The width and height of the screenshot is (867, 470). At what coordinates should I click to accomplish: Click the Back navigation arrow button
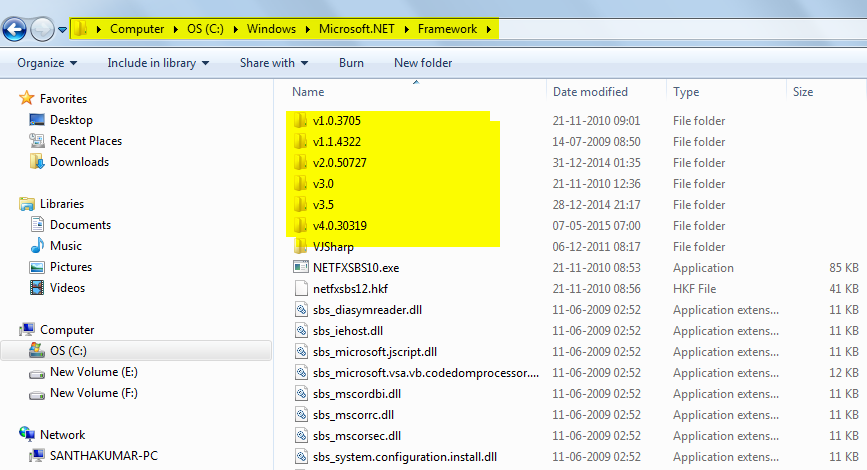(x=15, y=29)
